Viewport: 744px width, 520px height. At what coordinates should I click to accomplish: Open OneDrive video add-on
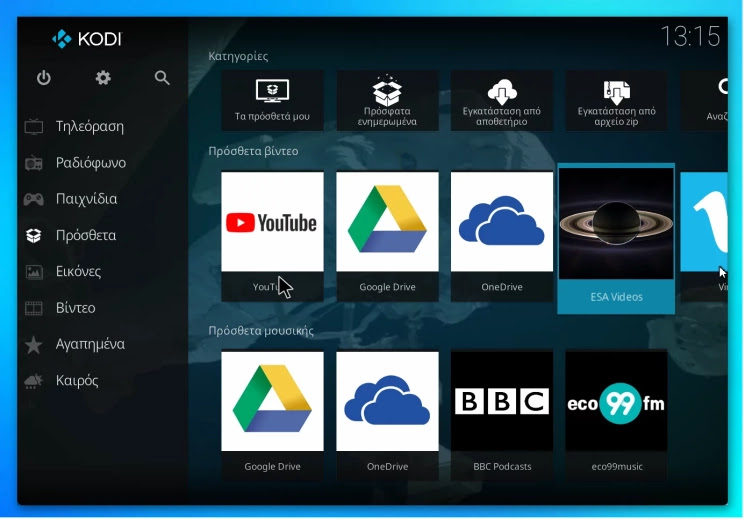[x=502, y=236]
